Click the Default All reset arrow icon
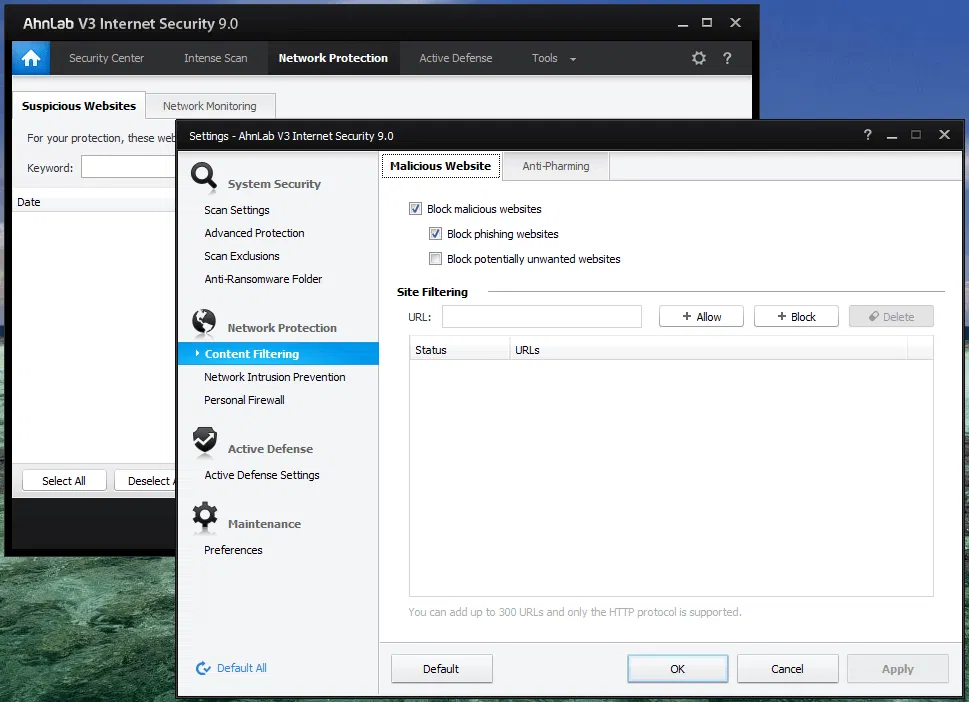The width and height of the screenshot is (969, 702). click(x=203, y=668)
